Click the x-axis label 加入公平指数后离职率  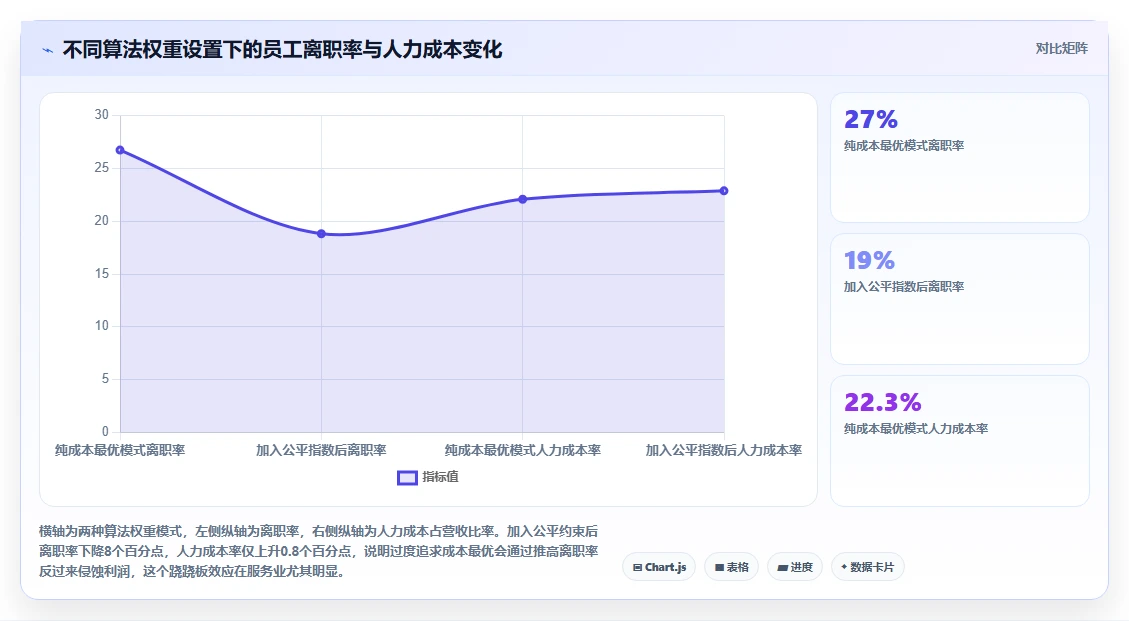pos(321,450)
